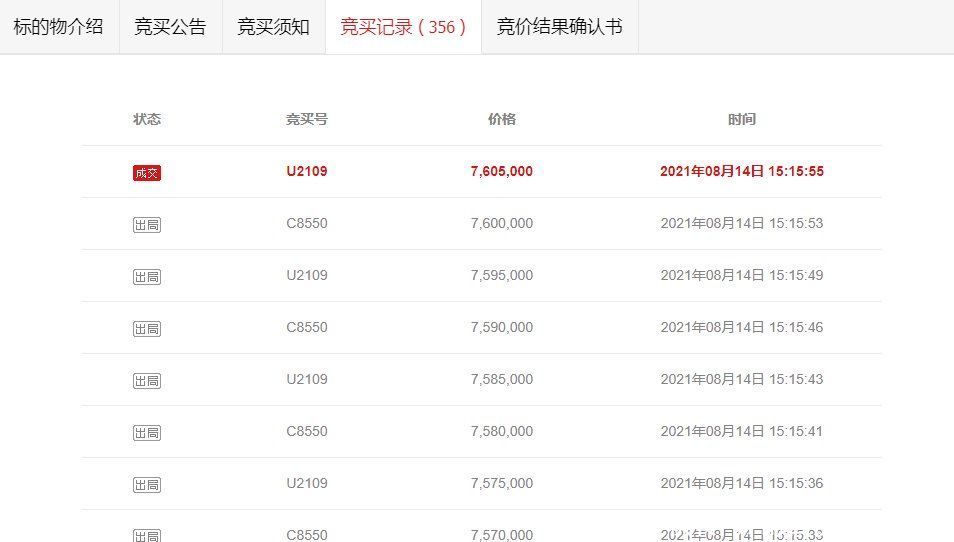Click the 出局 badge for bid 7,595,000

(147, 277)
